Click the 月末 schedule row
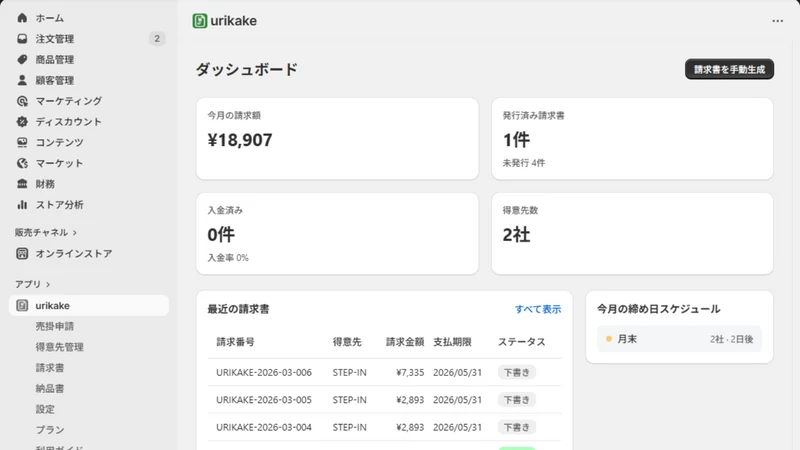This screenshot has width=800, height=450. (679, 339)
